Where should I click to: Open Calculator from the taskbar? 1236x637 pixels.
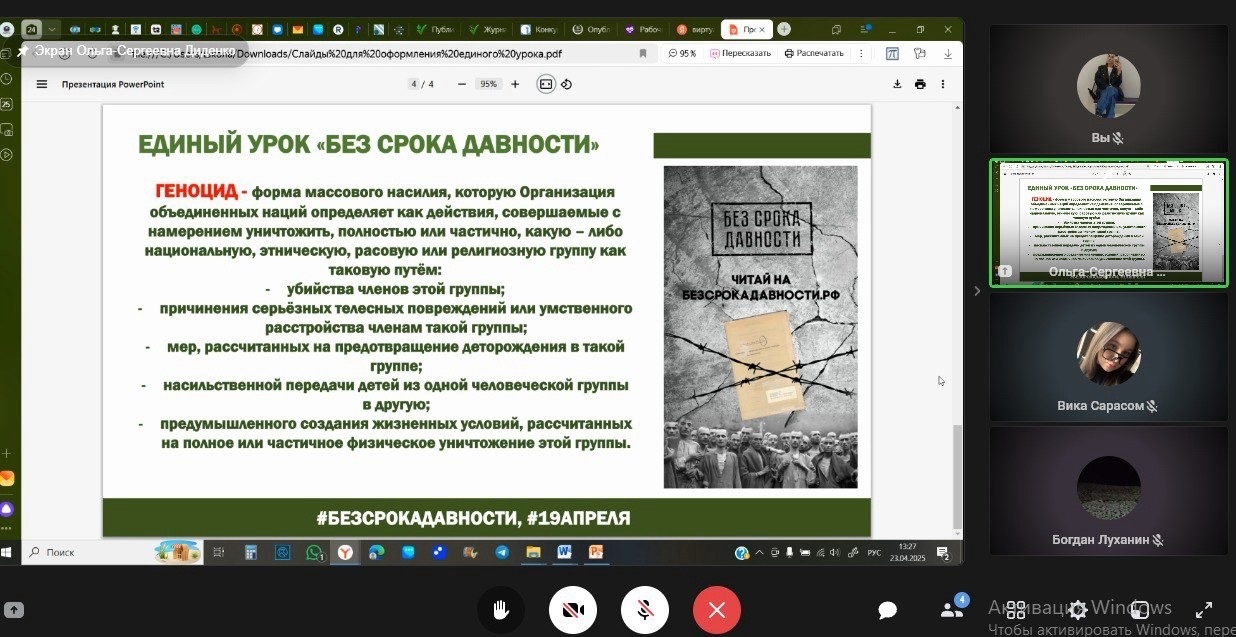pos(252,552)
